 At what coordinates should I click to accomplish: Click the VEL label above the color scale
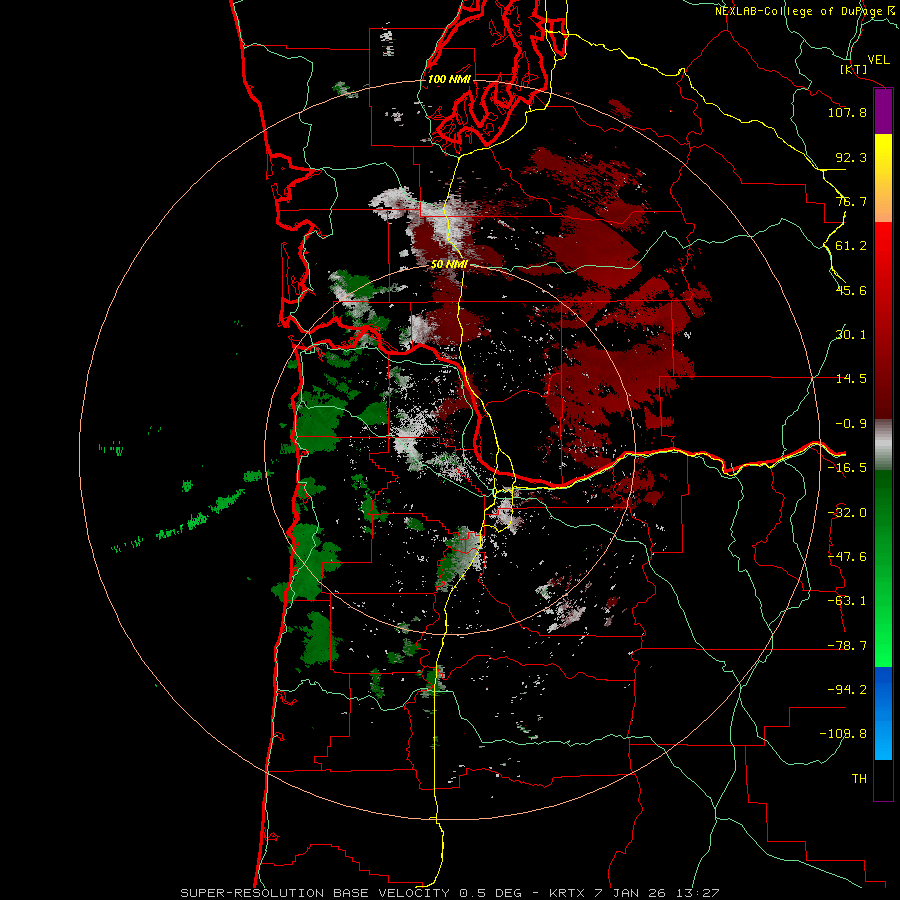[878, 60]
